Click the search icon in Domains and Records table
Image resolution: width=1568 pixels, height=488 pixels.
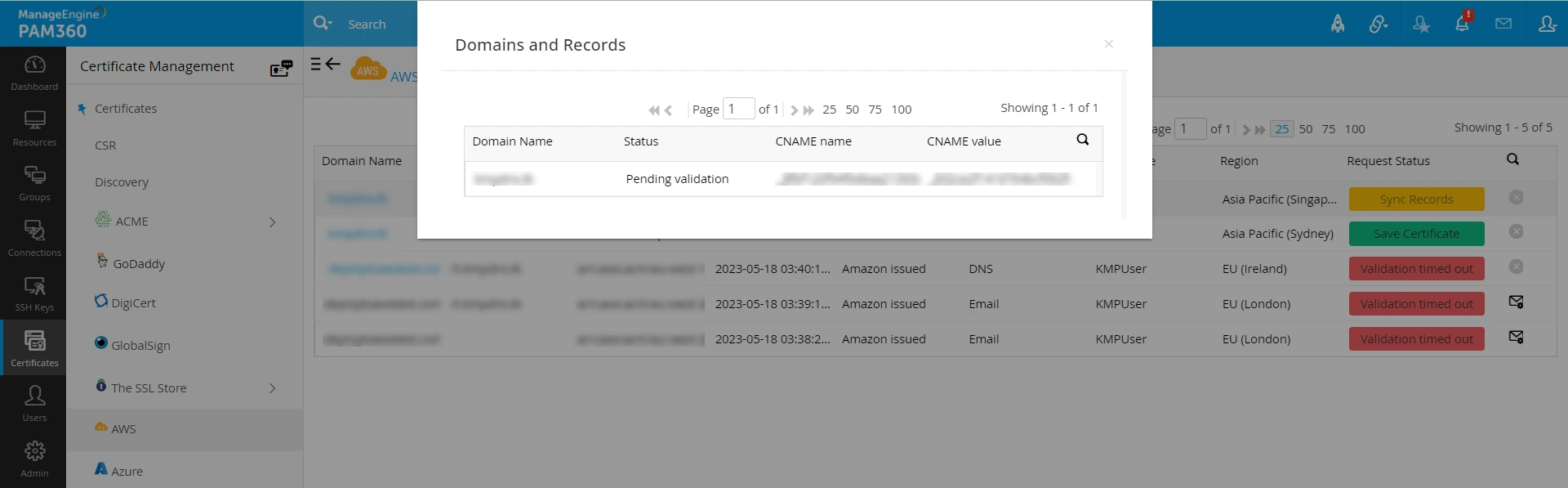pyautogui.click(x=1082, y=140)
